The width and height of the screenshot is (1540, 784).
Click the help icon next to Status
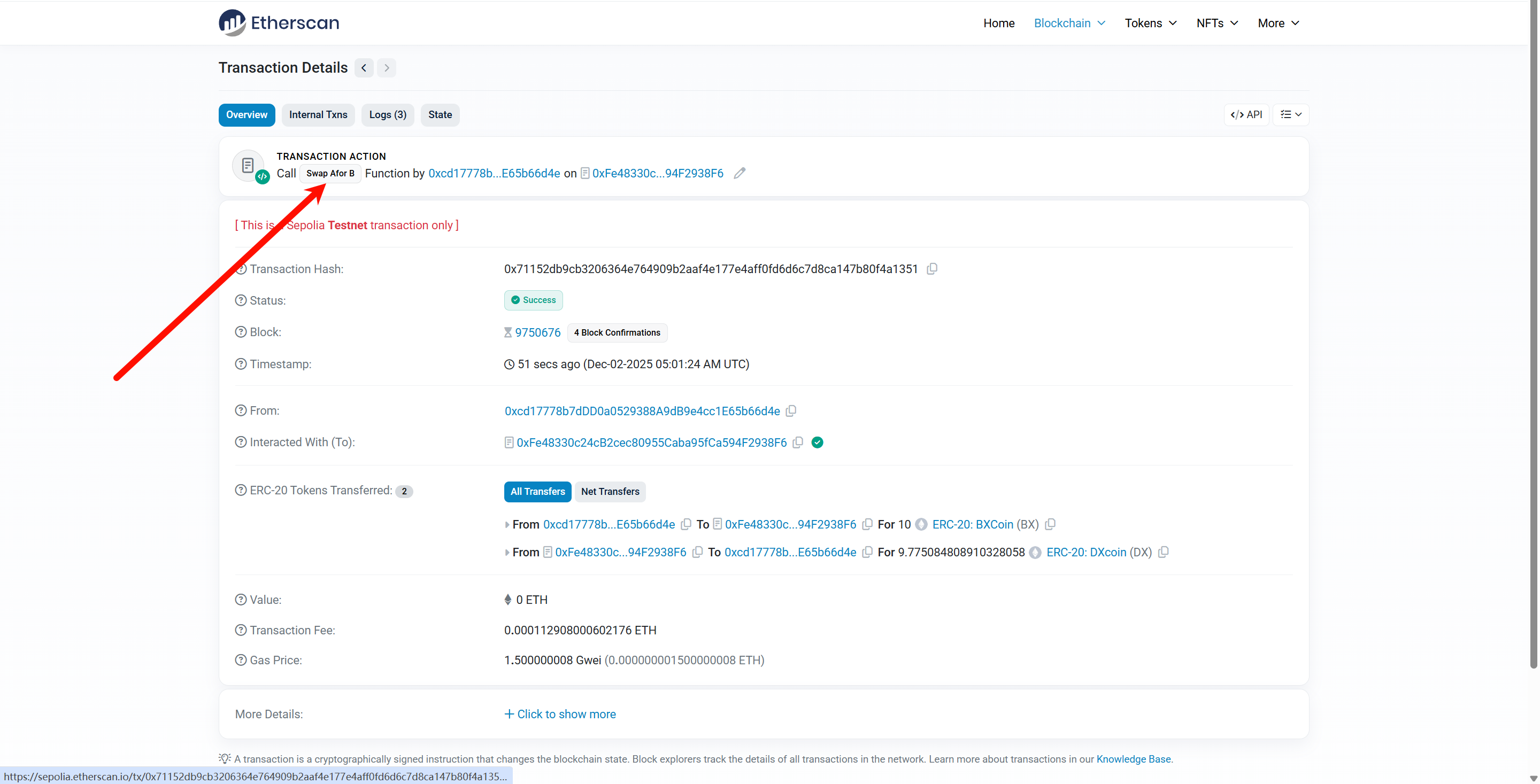[x=240, y=300]
